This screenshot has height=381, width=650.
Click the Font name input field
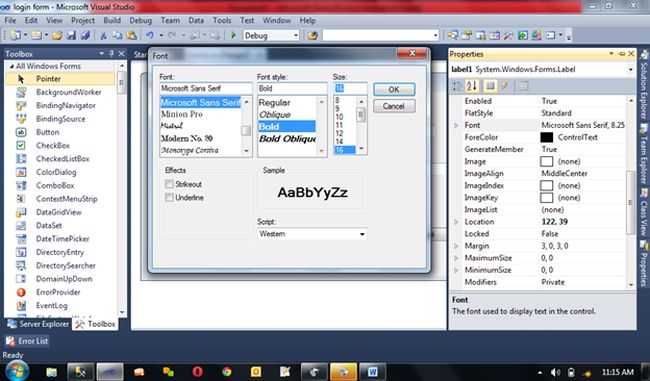click(206, 88)
